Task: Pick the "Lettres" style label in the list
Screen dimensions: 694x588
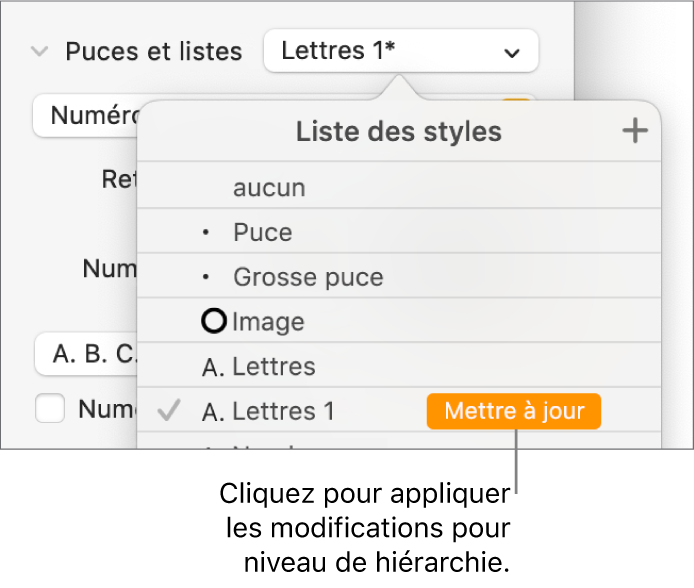Action: 274,367
